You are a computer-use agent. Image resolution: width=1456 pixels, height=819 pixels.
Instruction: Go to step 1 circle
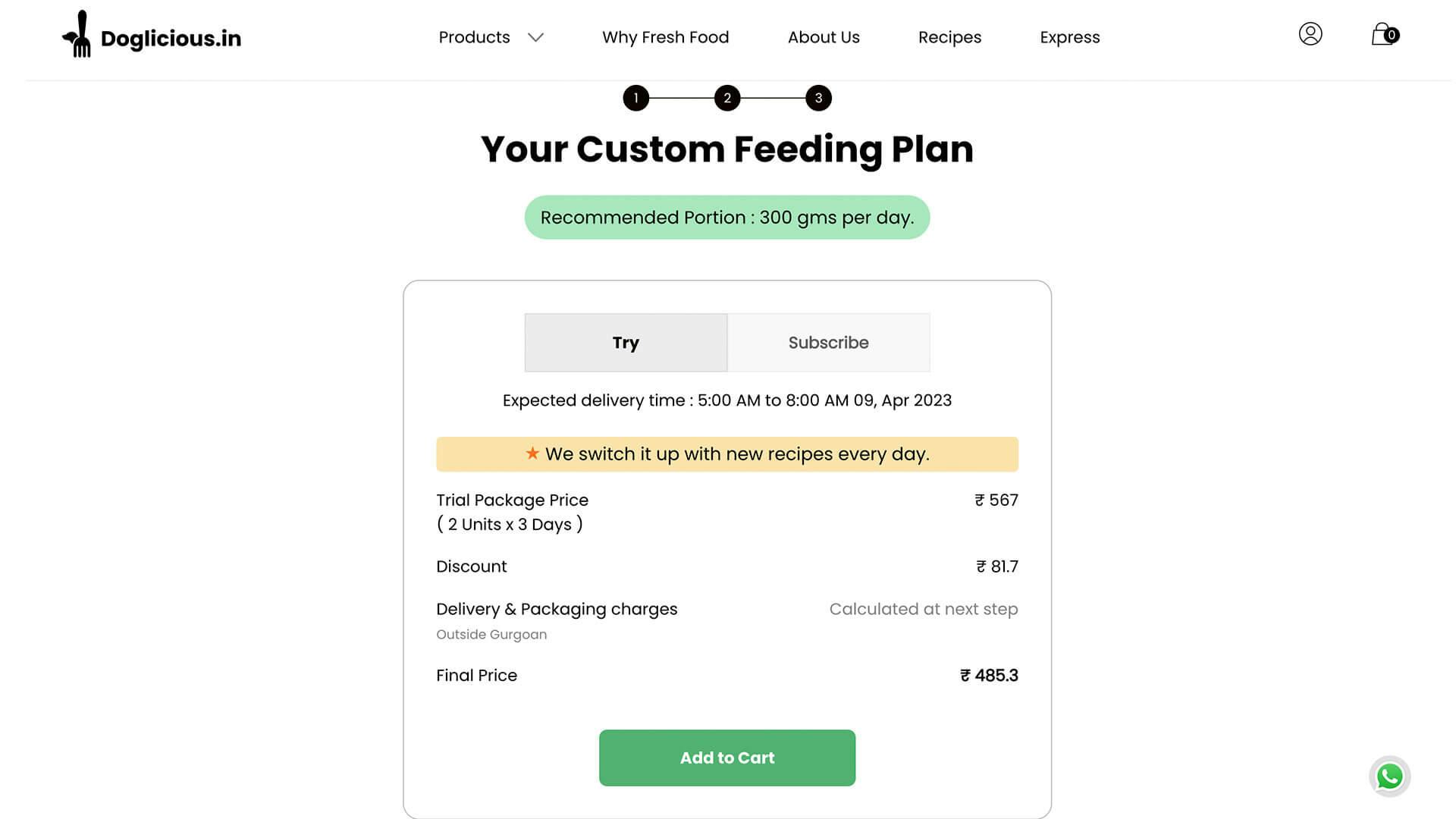pyautogui.click(x=635, y=98)
